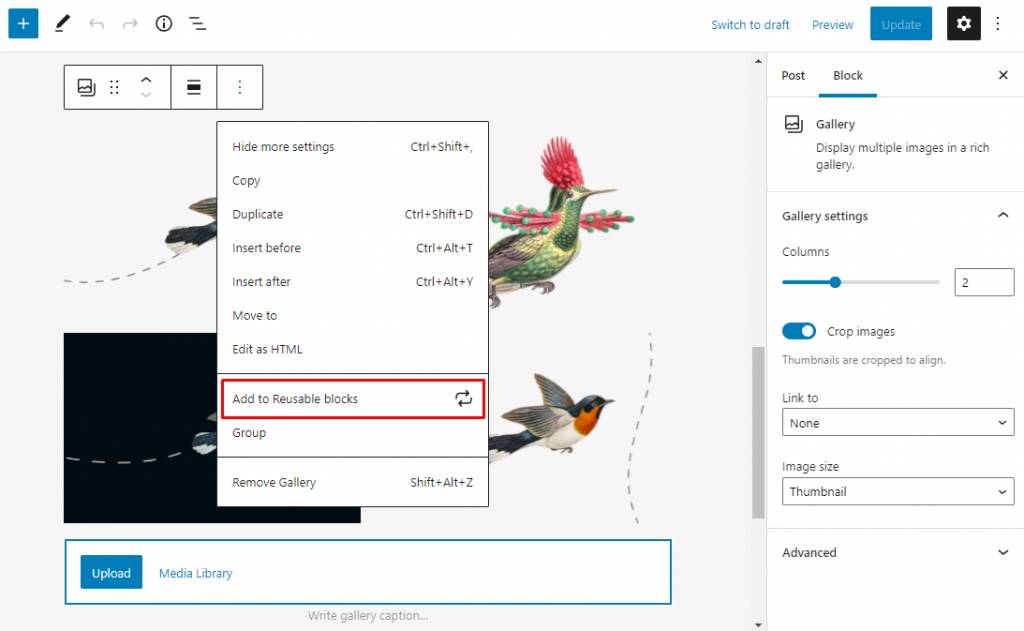The height and width of the screenshot is (631, 1024).
Task: Open the Change alignment toolbar icon
Action: pos(194,87)
